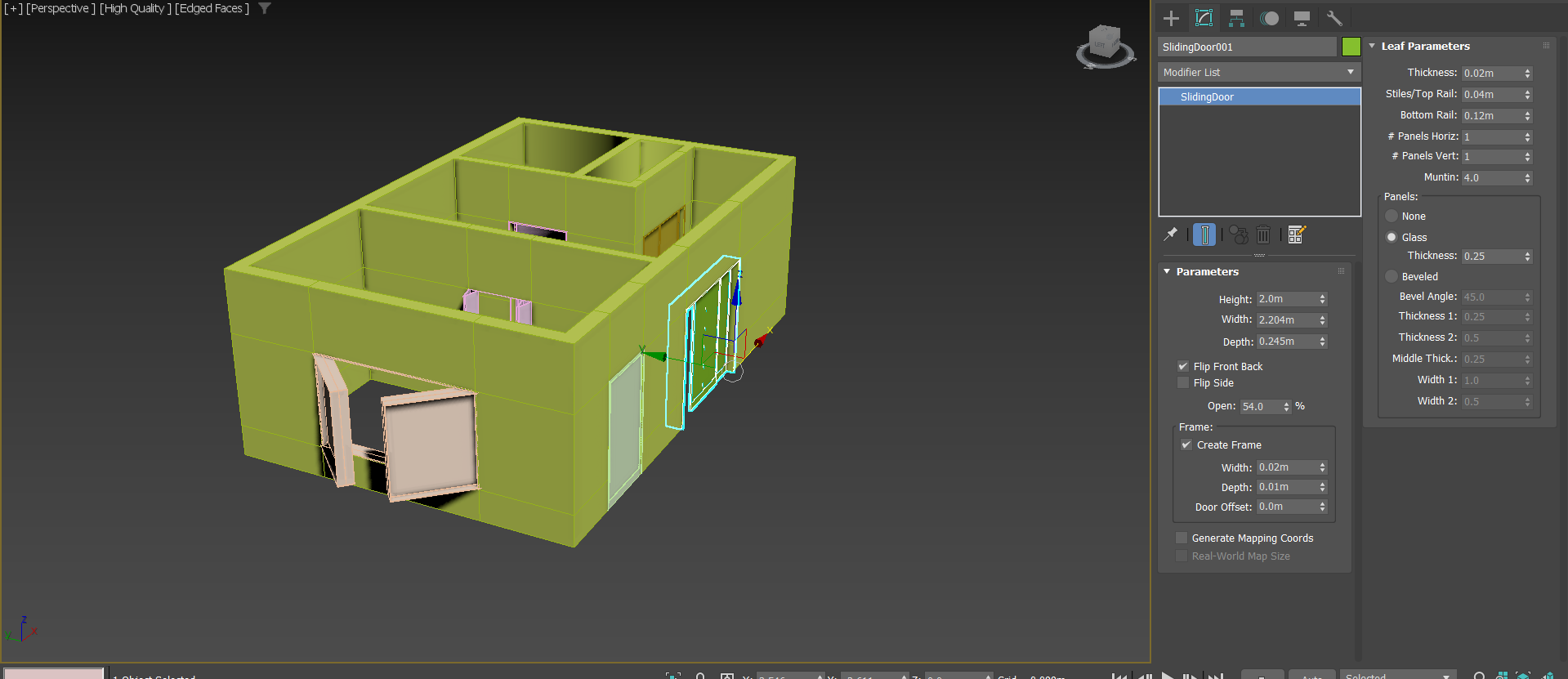Screen dimensions: 1568x679
Task: Open the [Perspective] viewport menu
Action: tap(61, 8)
